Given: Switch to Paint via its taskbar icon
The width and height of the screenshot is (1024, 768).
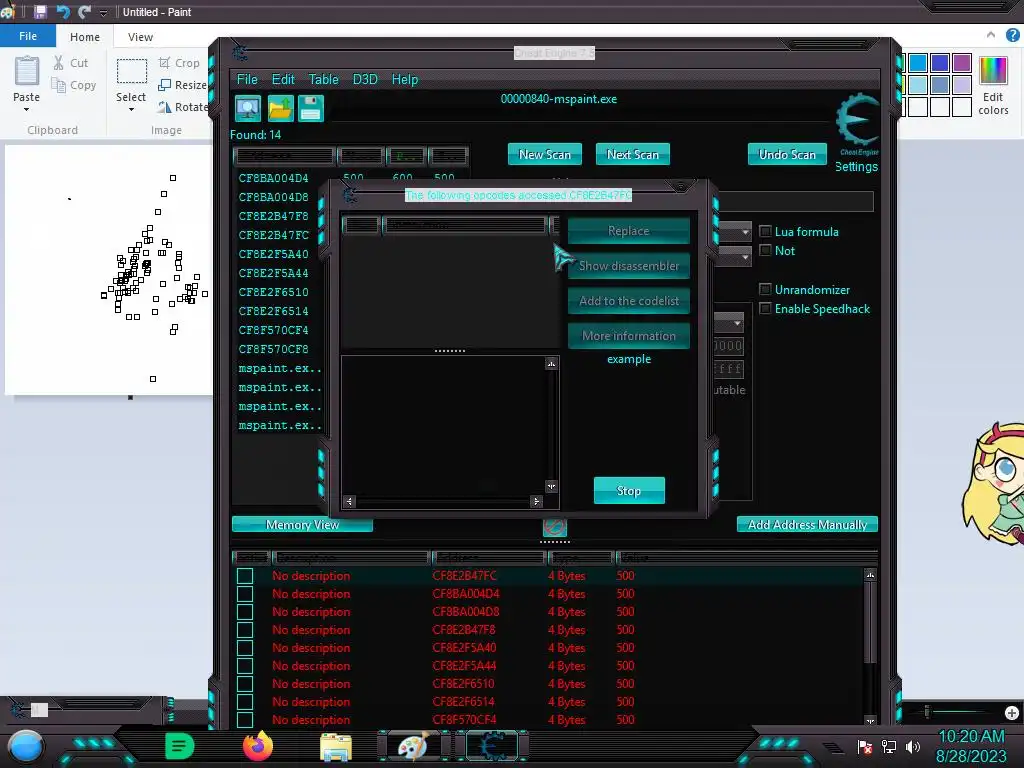Looking at the screenshot, I should [x=413, y=746].
